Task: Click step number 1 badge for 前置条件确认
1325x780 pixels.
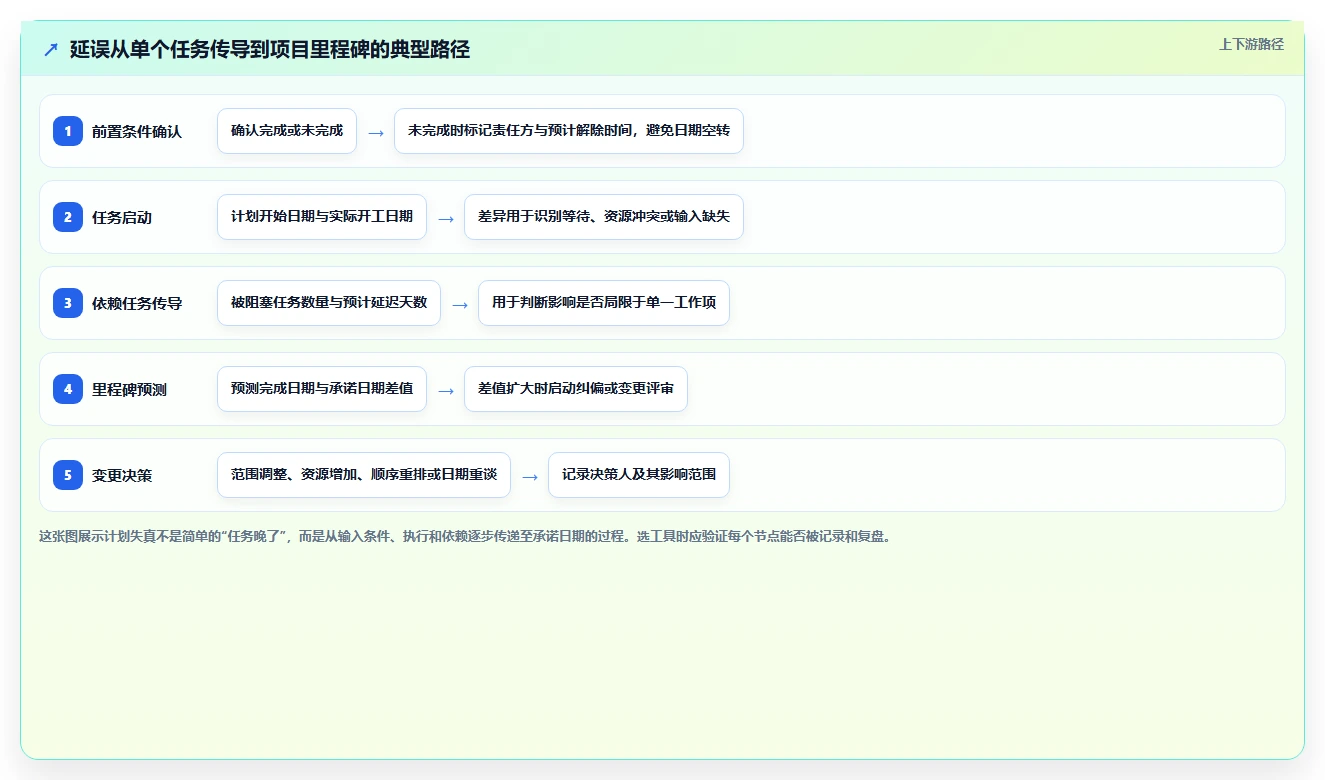Action: tap(68, 131)
